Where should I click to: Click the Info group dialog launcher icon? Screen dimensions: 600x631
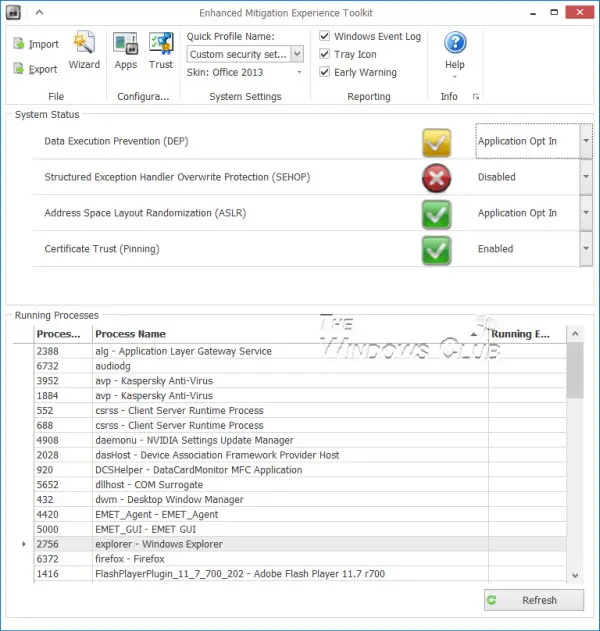coord(476,97)
